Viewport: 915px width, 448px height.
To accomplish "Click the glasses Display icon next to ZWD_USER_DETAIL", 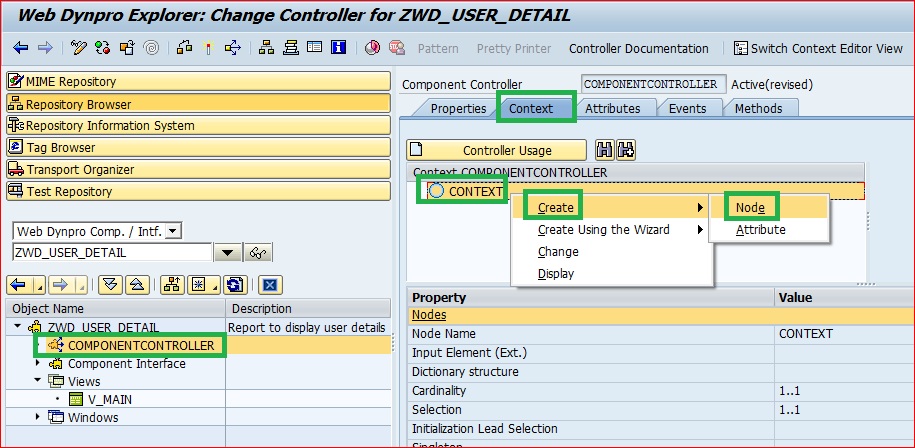I will 258,253.
